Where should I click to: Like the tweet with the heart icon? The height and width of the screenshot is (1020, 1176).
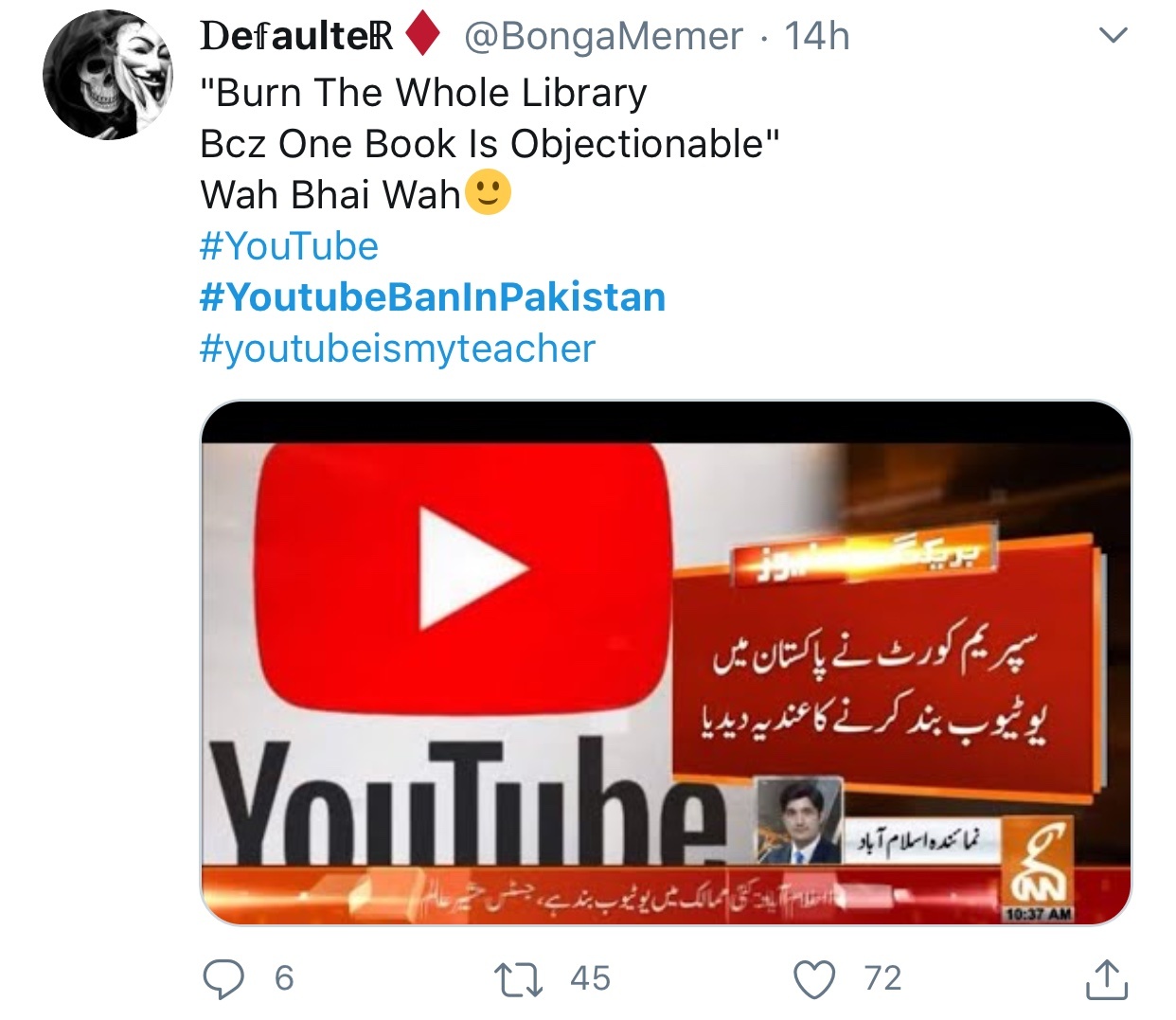(x=814, y=979)
